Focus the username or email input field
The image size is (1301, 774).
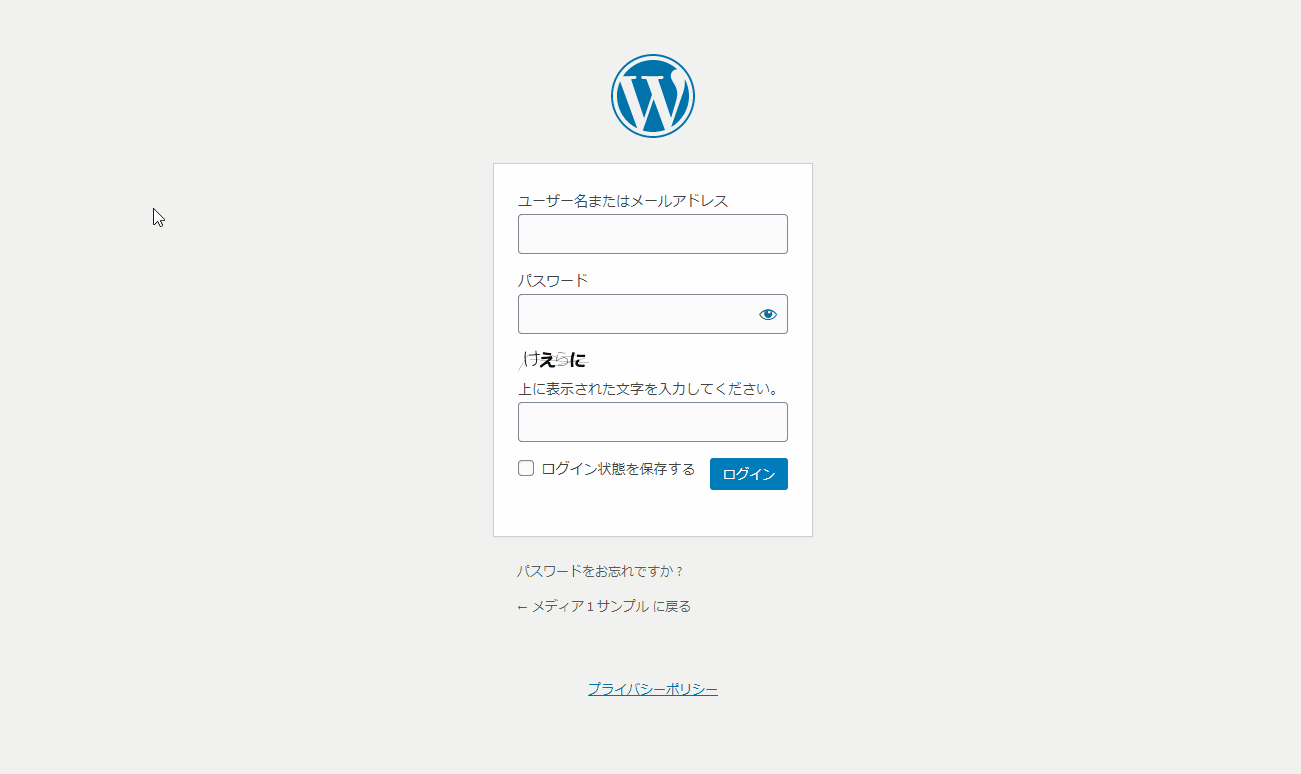pos(652,234)
